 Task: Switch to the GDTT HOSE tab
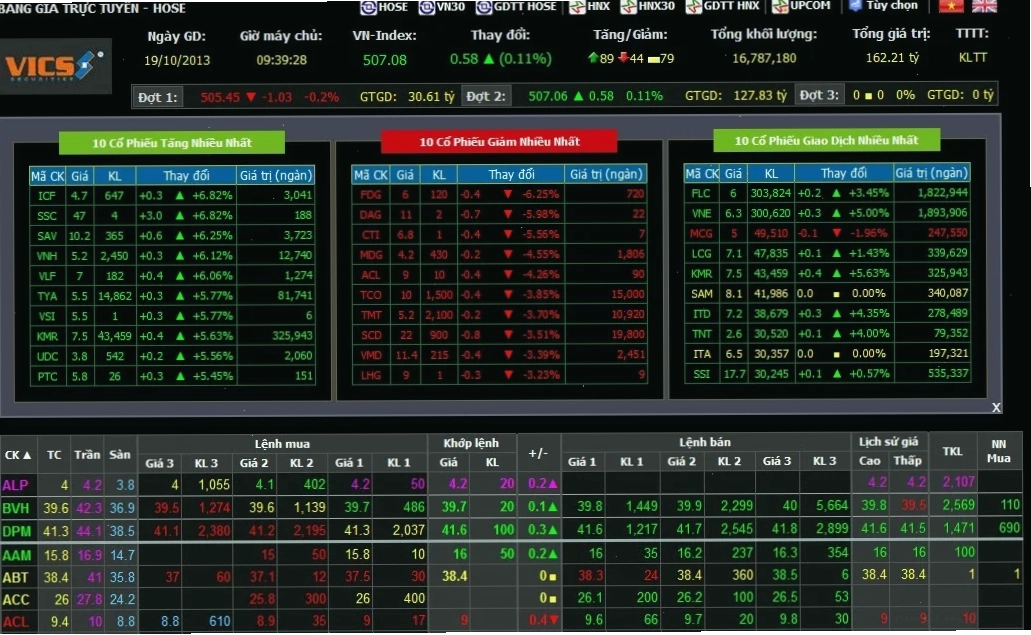click(x=517, y=7)
